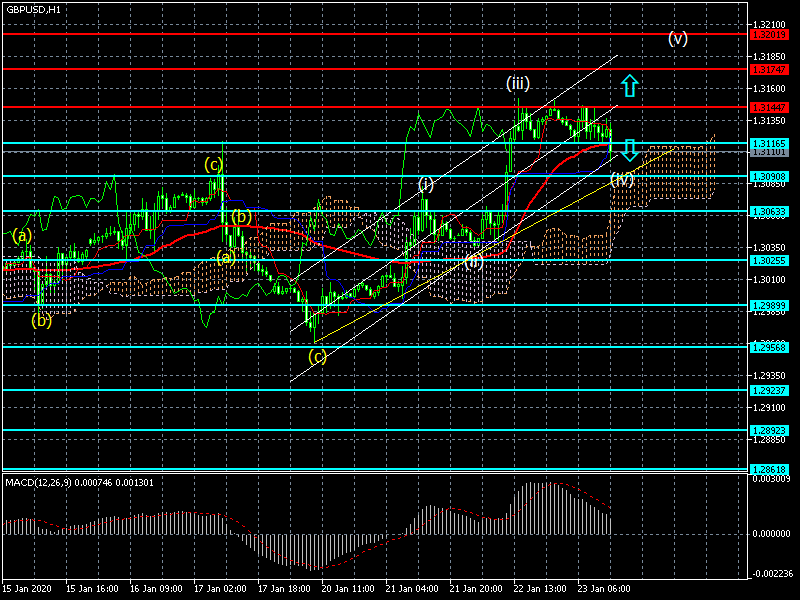Click the 20 Jan 11:00 time label
The width and height of the screenshot is (800, 600).
[348, 588]
